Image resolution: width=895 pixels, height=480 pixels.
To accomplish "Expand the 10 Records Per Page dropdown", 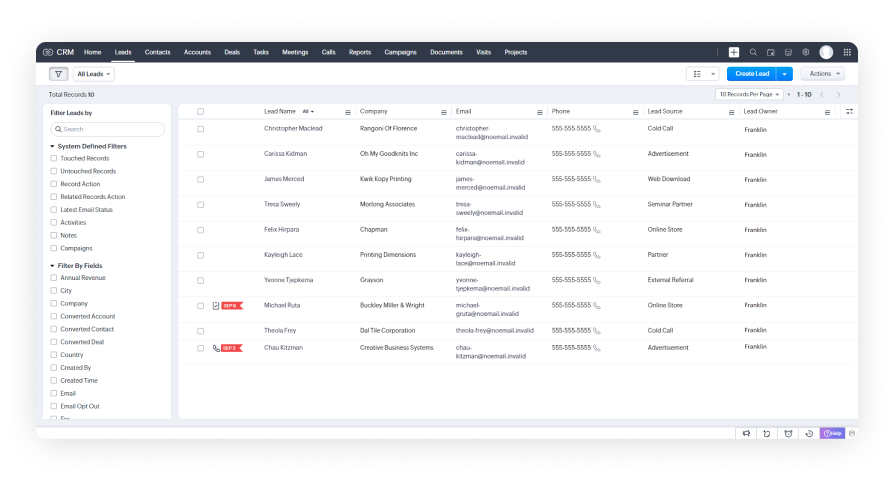I will click(750, 94).
